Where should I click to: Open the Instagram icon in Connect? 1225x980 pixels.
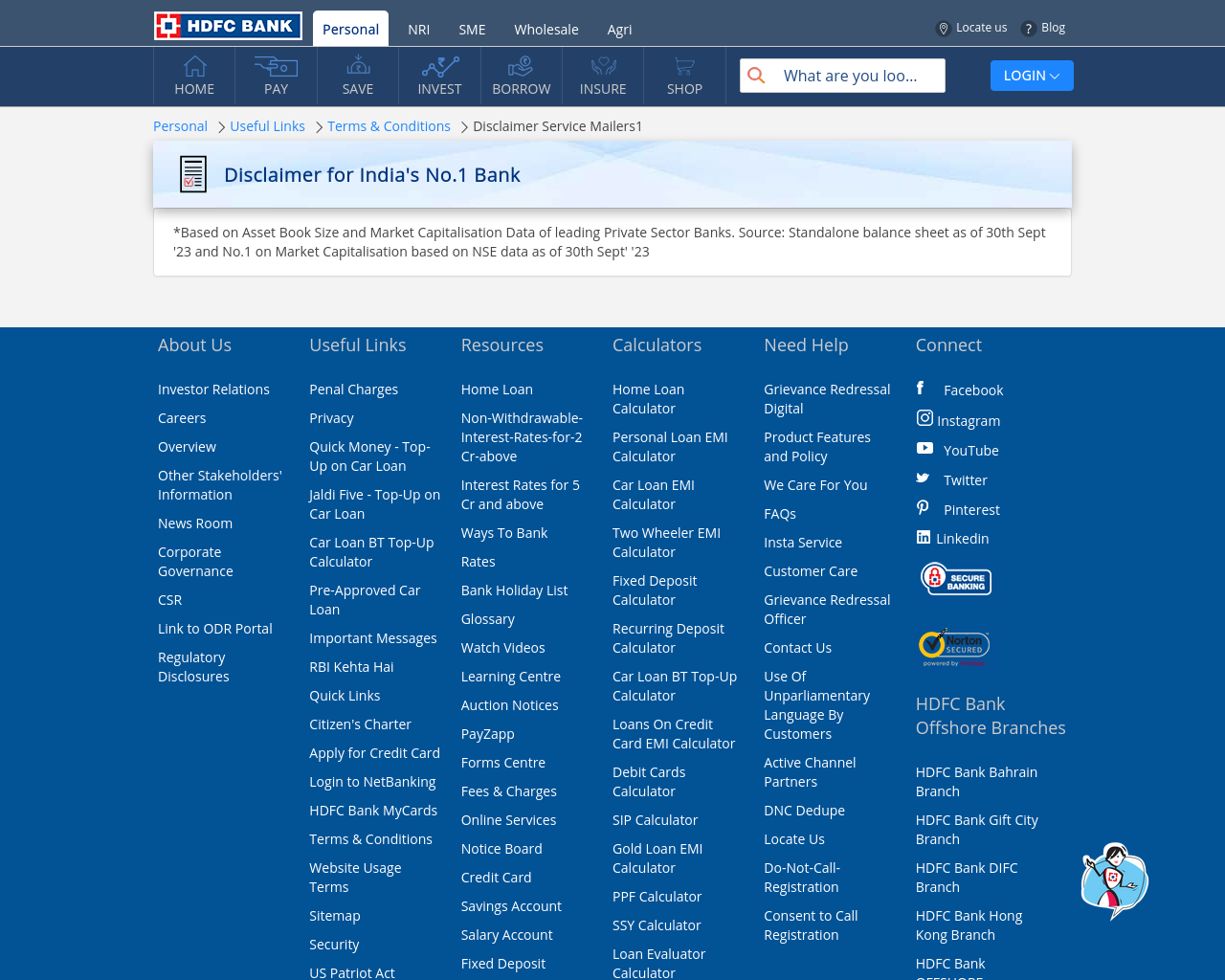pyautogui.click(x=924, y=418)
